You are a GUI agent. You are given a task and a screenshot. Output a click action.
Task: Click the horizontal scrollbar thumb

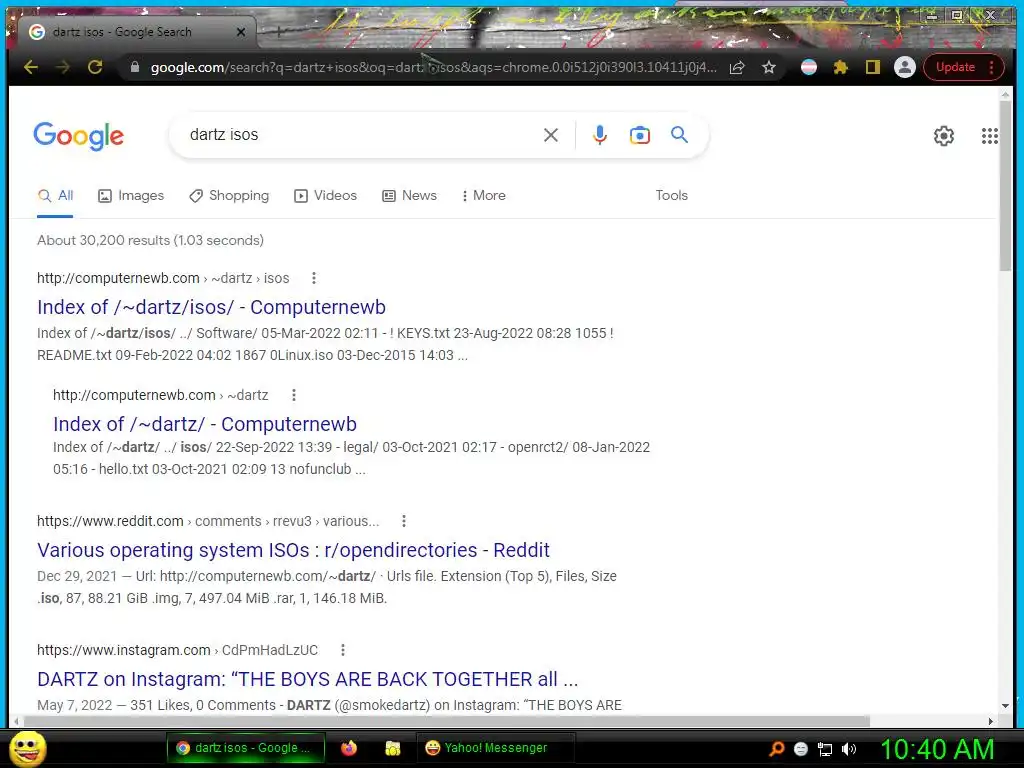(447, 721)
